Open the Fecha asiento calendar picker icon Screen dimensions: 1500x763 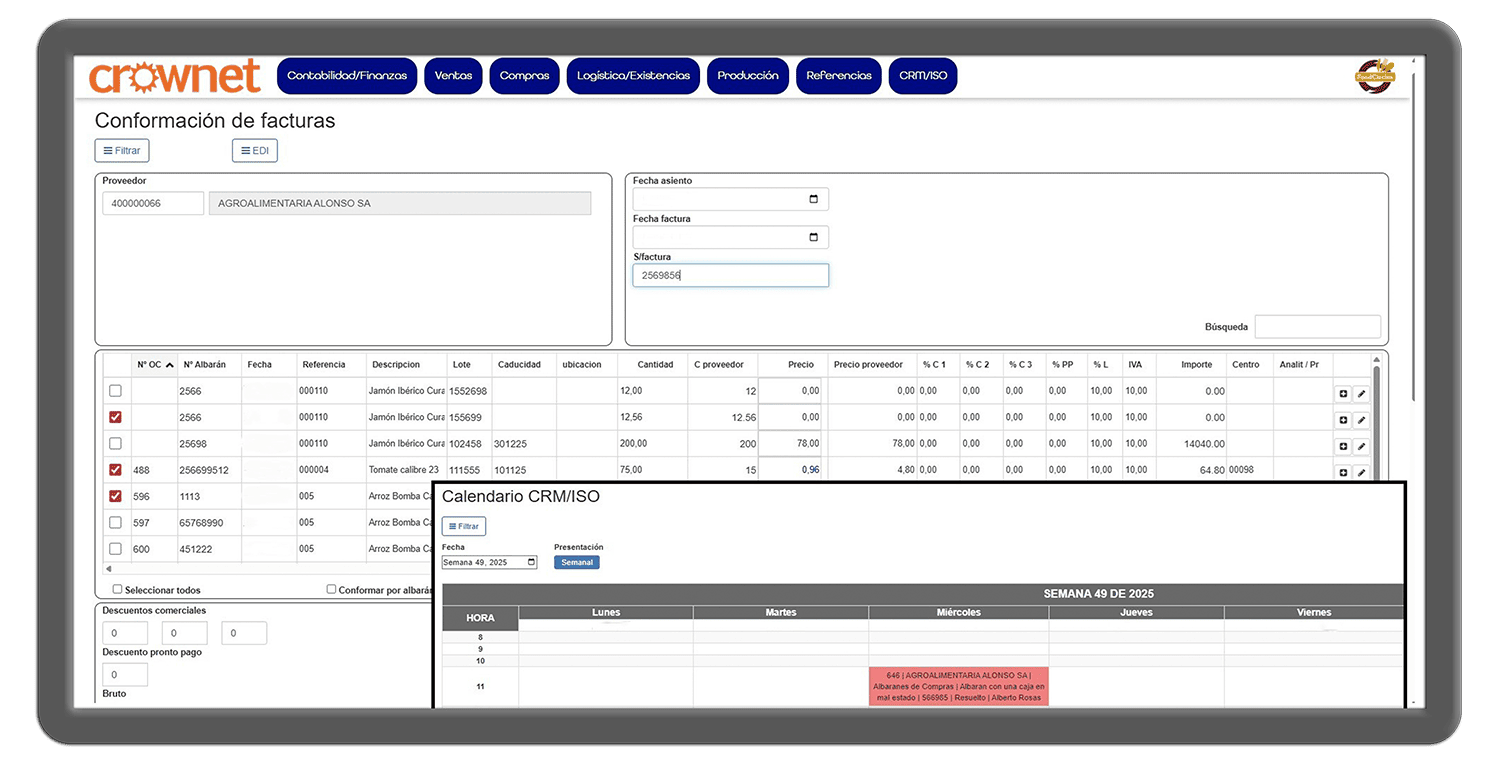pos(813,200)
